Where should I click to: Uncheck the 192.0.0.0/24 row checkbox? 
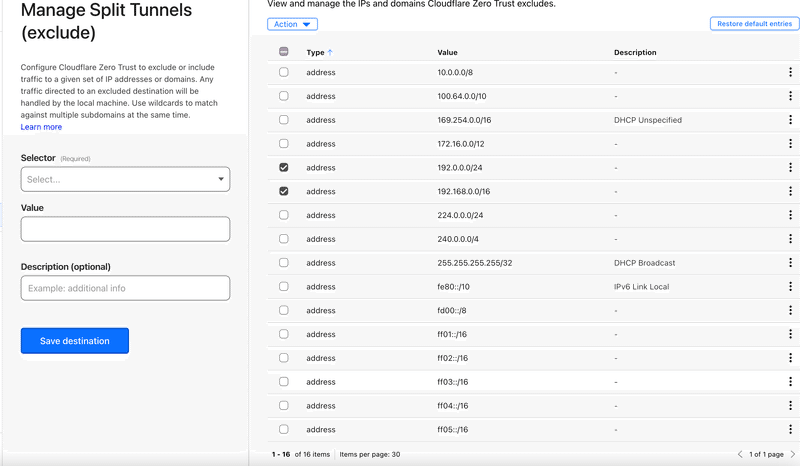(284, 167)
